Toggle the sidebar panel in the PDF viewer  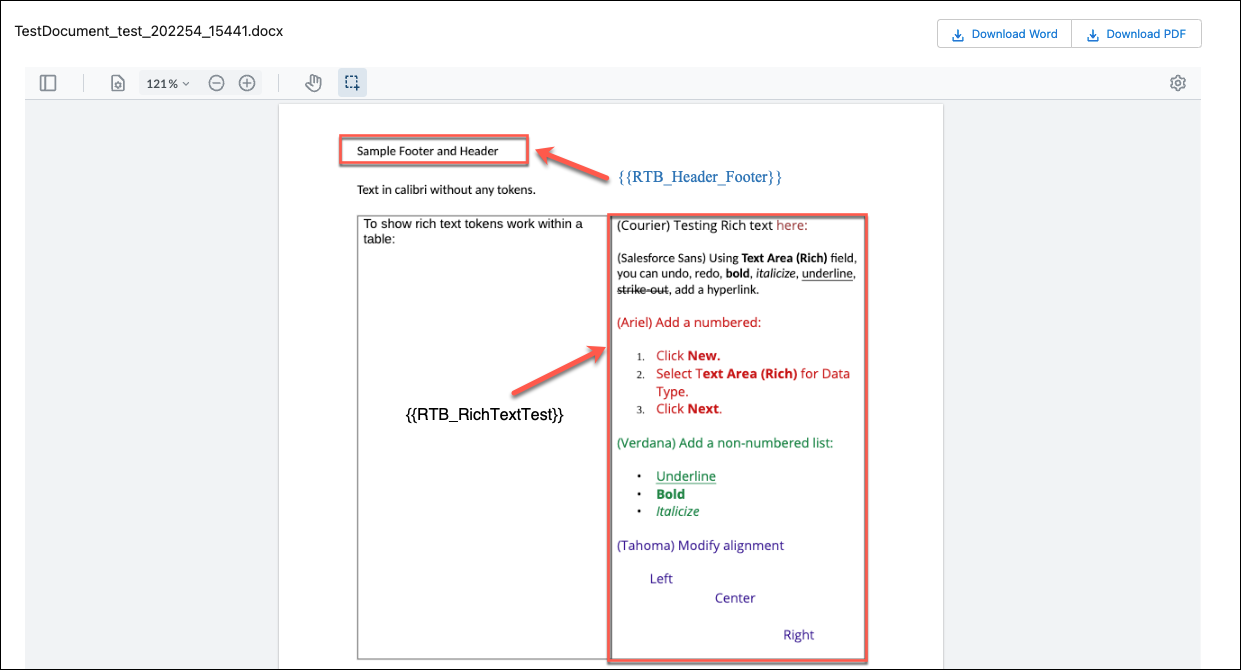click(x=48, y=83)
